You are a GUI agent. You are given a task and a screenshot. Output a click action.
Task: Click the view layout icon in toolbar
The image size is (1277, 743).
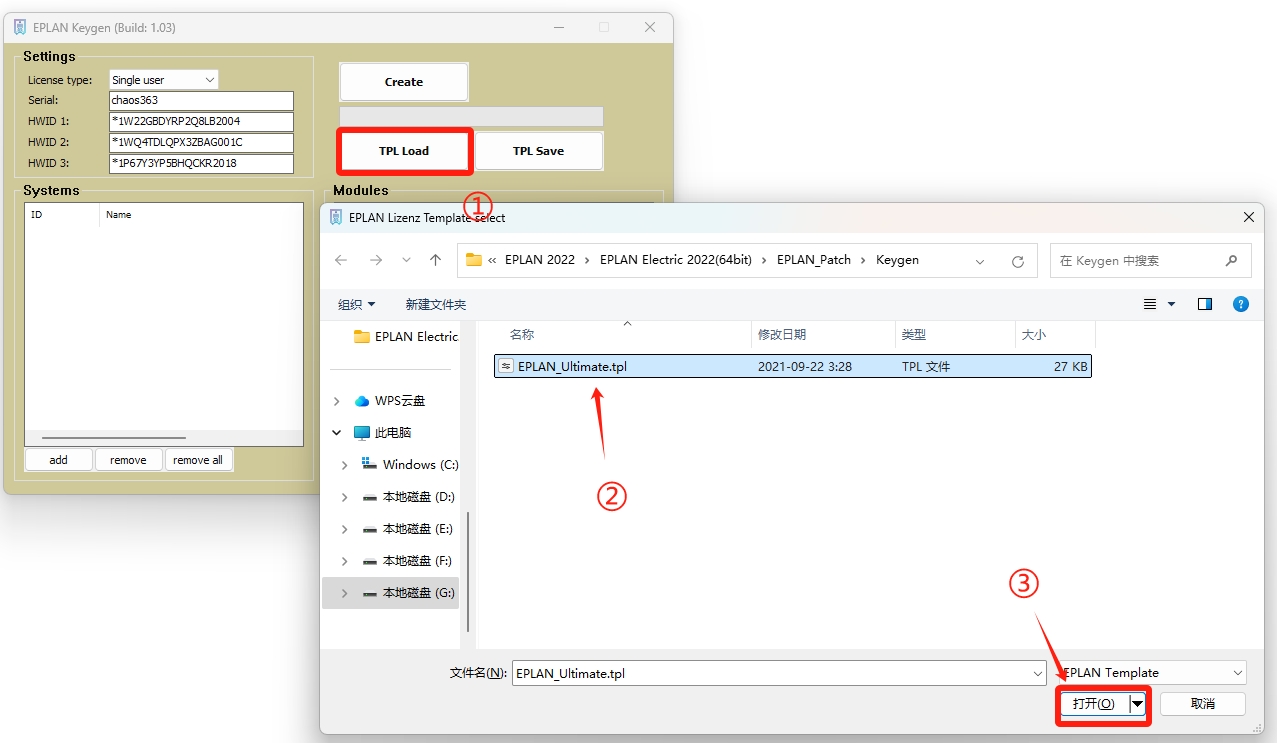(1150, 304)
